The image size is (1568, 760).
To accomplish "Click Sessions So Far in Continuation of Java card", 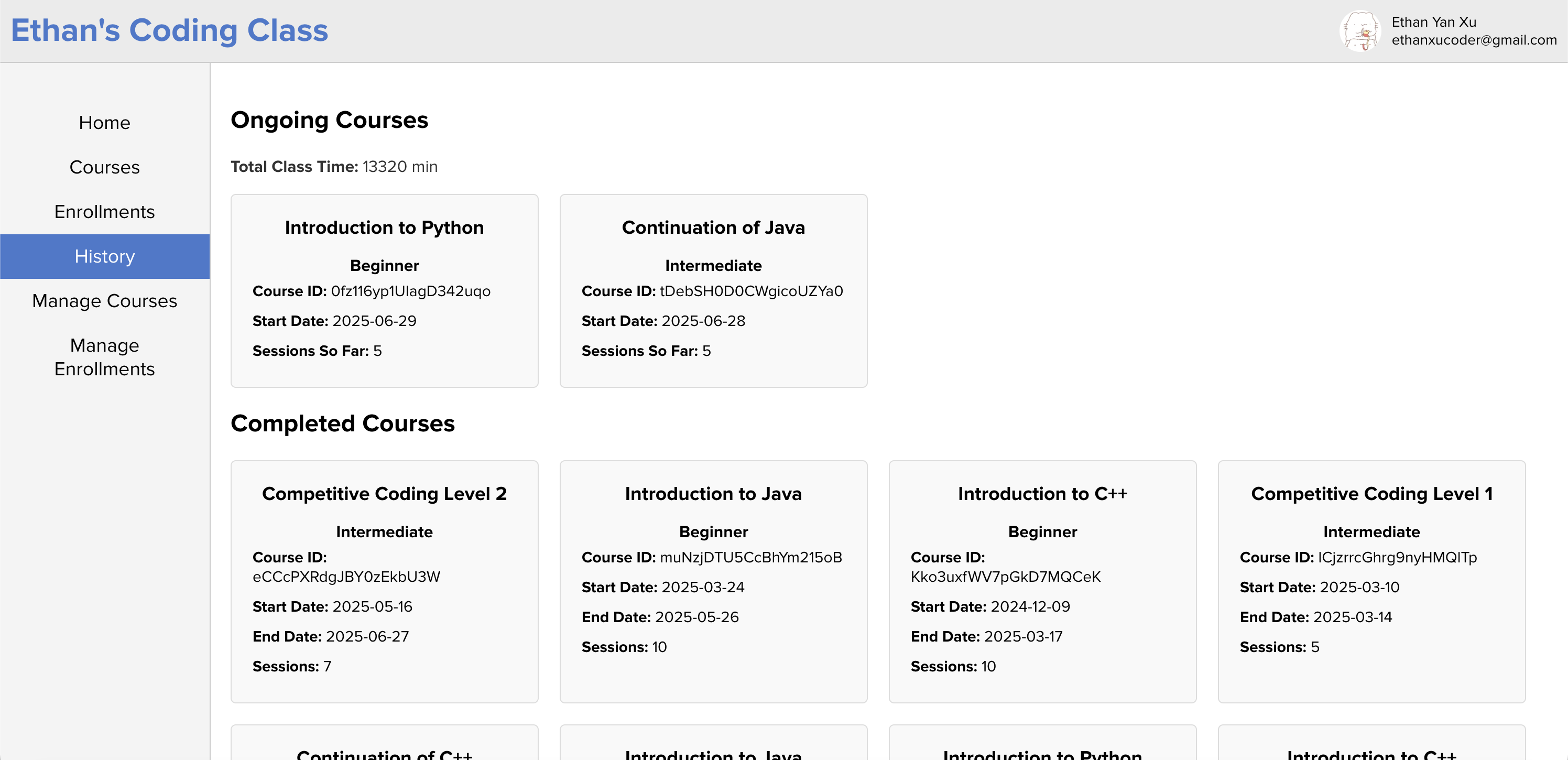I will pyautogui.click(x=647, y=351).
